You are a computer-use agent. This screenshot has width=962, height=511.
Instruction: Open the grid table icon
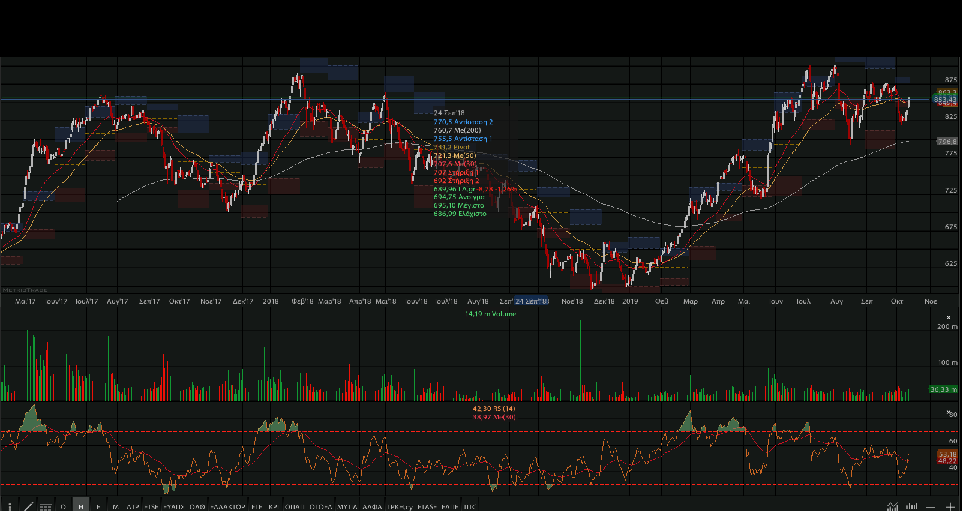tap(45, 506)
